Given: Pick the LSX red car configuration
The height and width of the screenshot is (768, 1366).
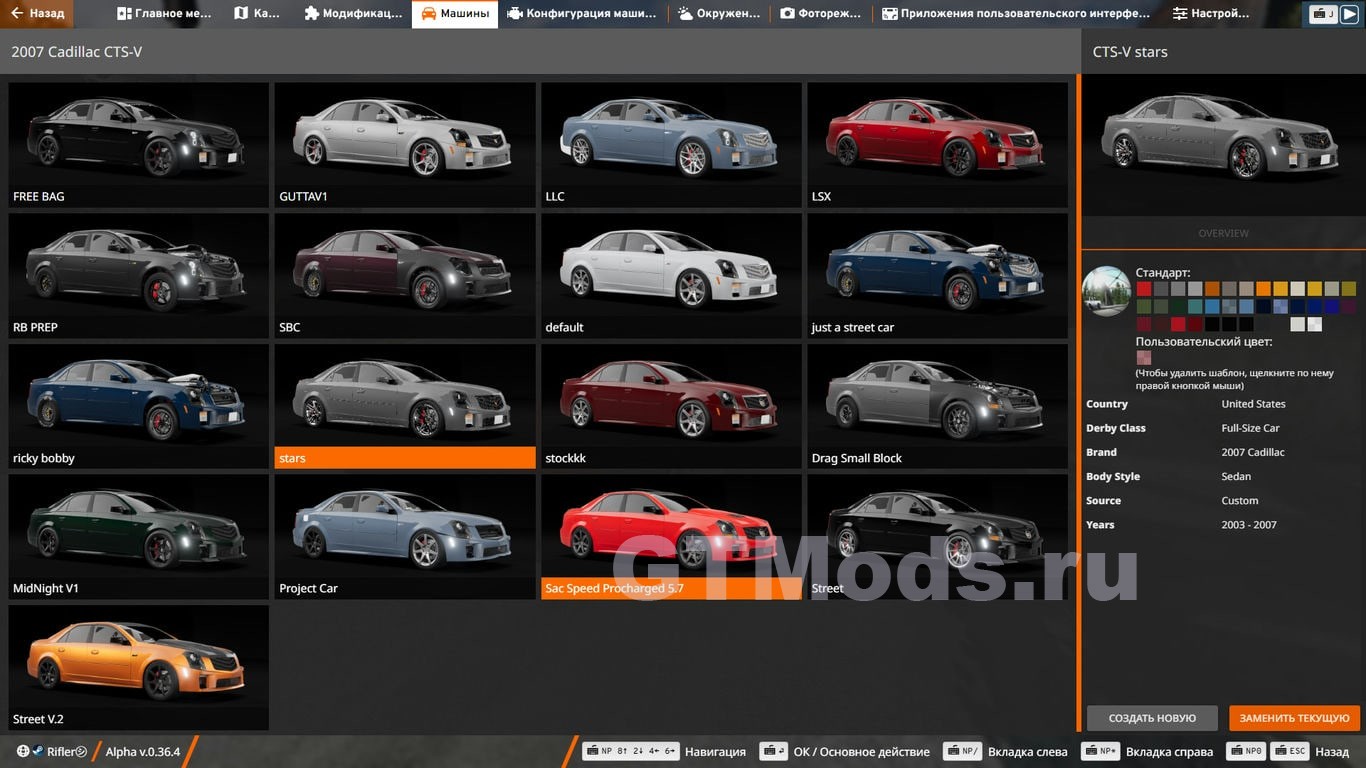Looking at the screenshot, I should point(937,145).
